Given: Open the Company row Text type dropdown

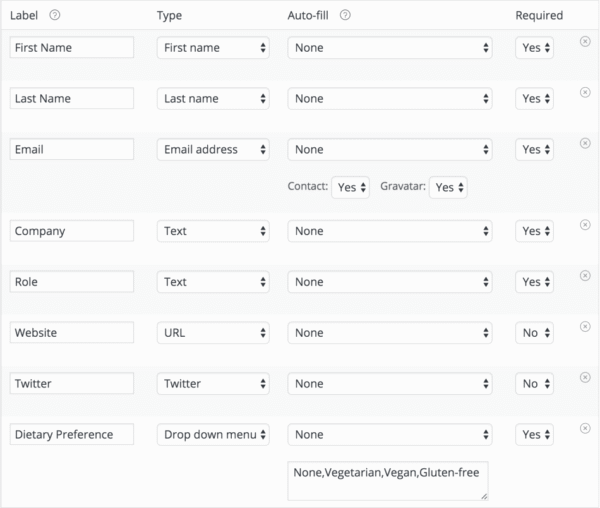Looking at the screenshot, I should coord(213,231).
